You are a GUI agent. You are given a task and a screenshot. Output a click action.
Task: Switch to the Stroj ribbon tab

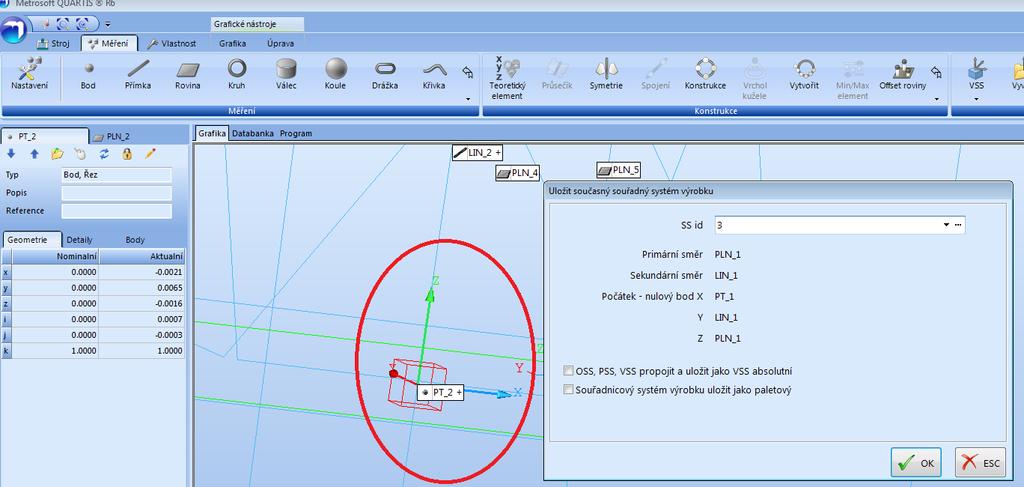[x=53, y=44]
